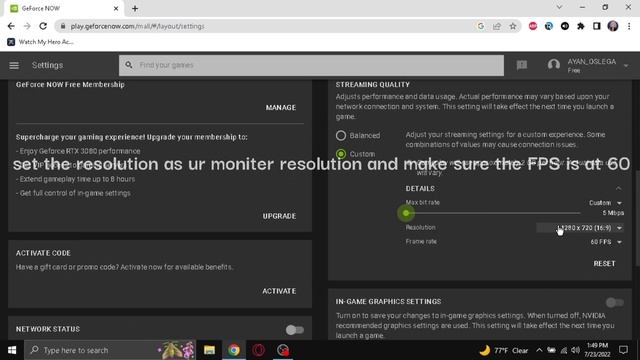Open Watch My Hero Ac... bookmark
The width and height of the screenshot is (640, 360).
[40, 42]
